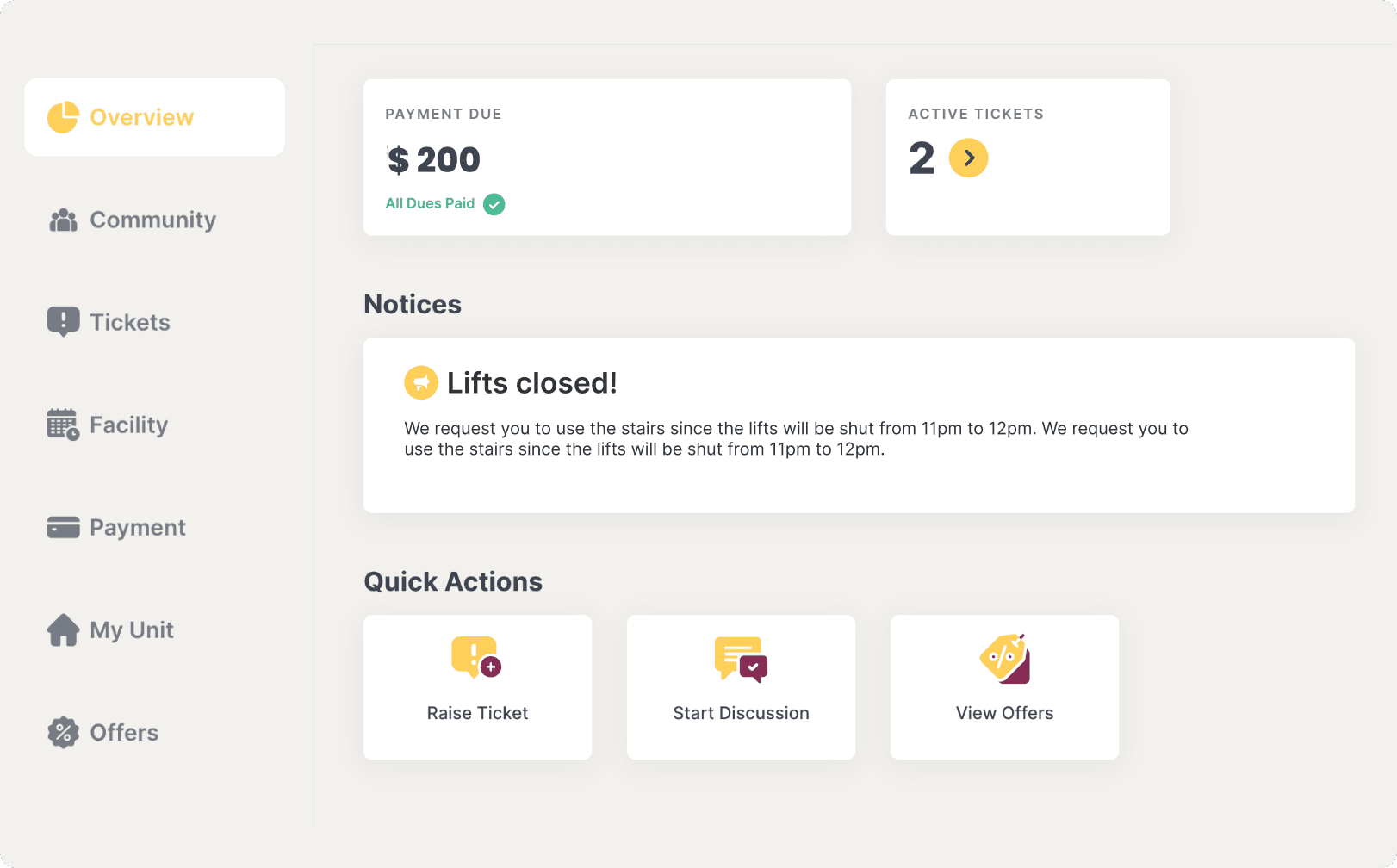Click the Overview pie chart icon

coord(63,117)
